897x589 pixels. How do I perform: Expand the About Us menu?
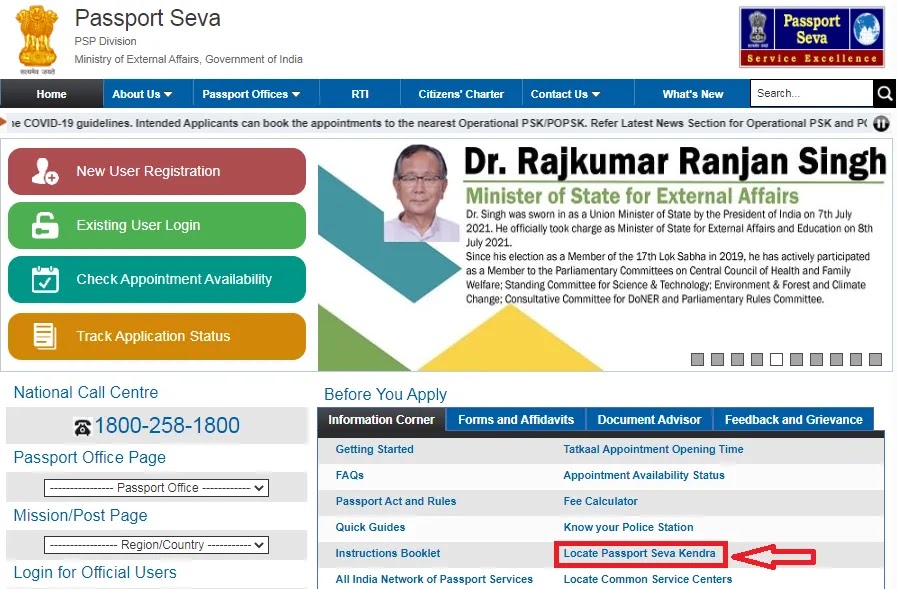click(142, 94)
